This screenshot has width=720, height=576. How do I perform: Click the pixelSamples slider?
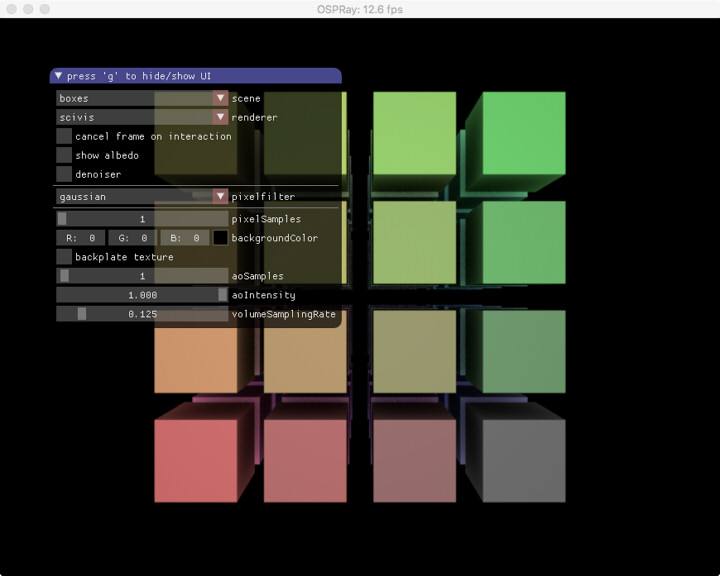(x=142, y=219)
